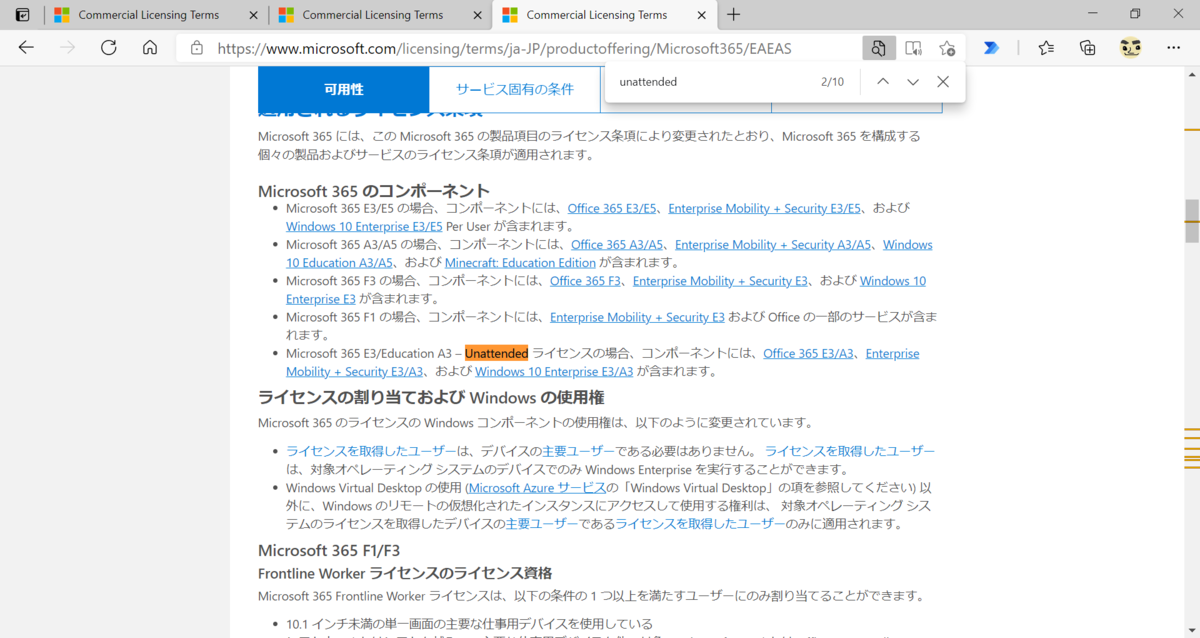Viewport: 1200px width, 638px height.
Task: Open the Windows 10 Enterprise E3/E5 link
Action: click(364, 227)
